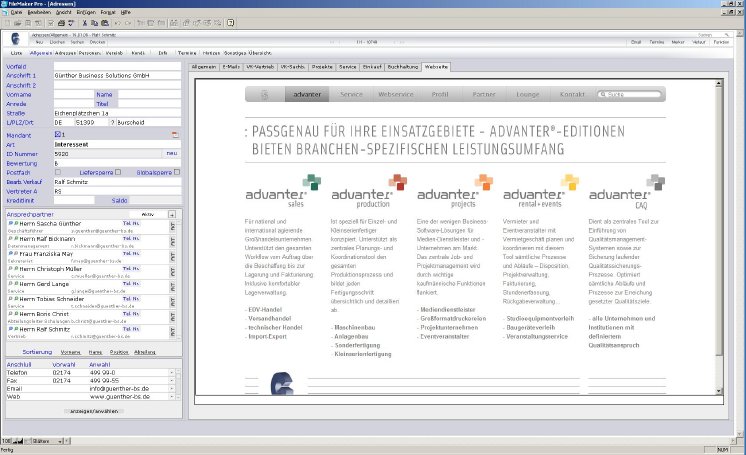Viewport: 746px width, 455px height.
Task: Click the advanter CAQ logo
Action: point(627,192)
